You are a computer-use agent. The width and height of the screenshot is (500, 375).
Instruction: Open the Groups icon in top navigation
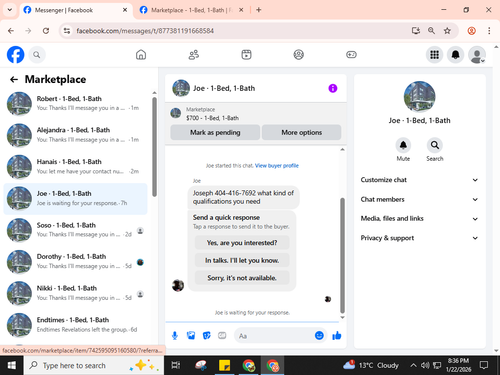299,55
